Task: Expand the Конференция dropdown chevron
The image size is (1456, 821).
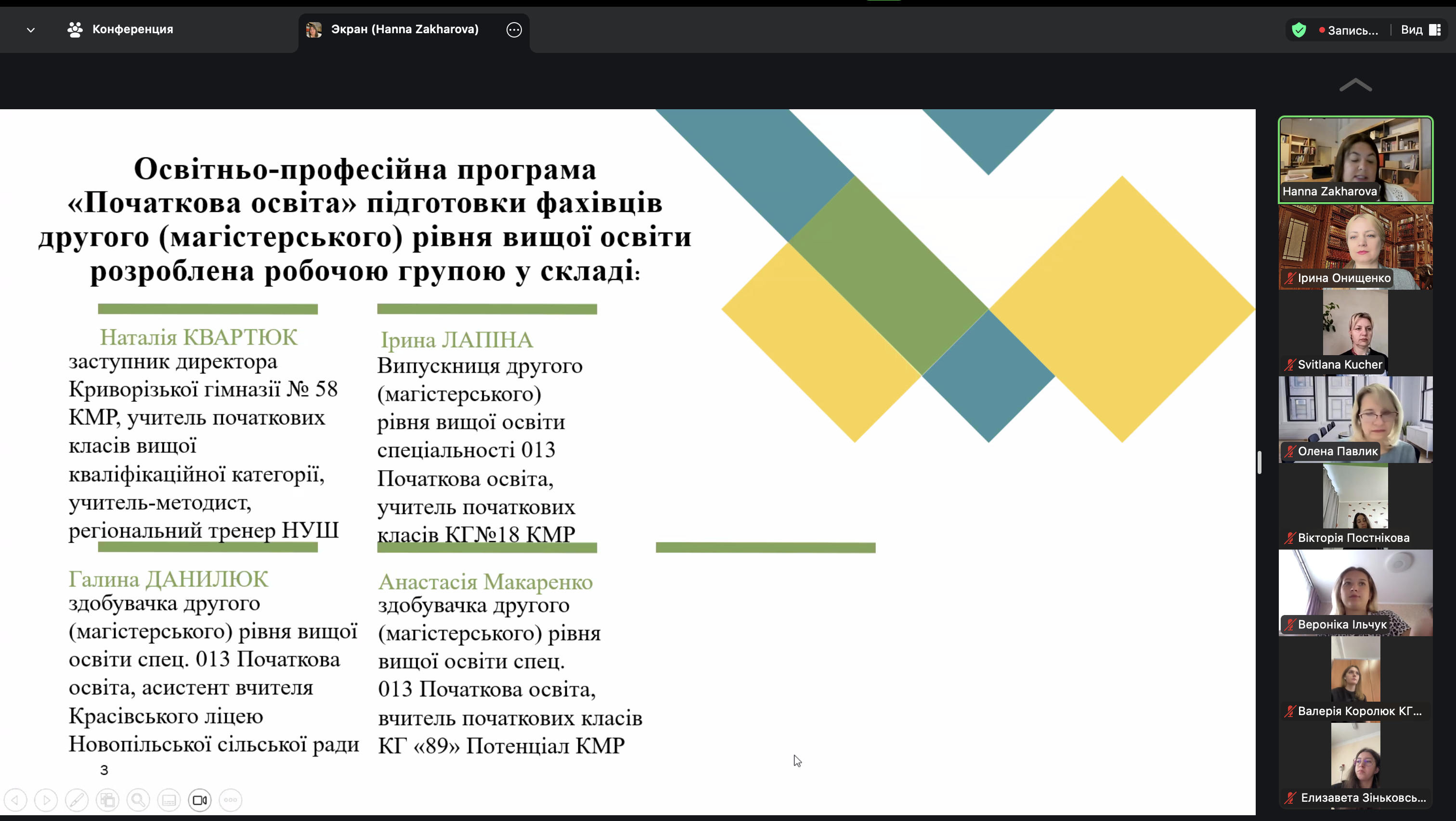Action: (x=30, y=29)
